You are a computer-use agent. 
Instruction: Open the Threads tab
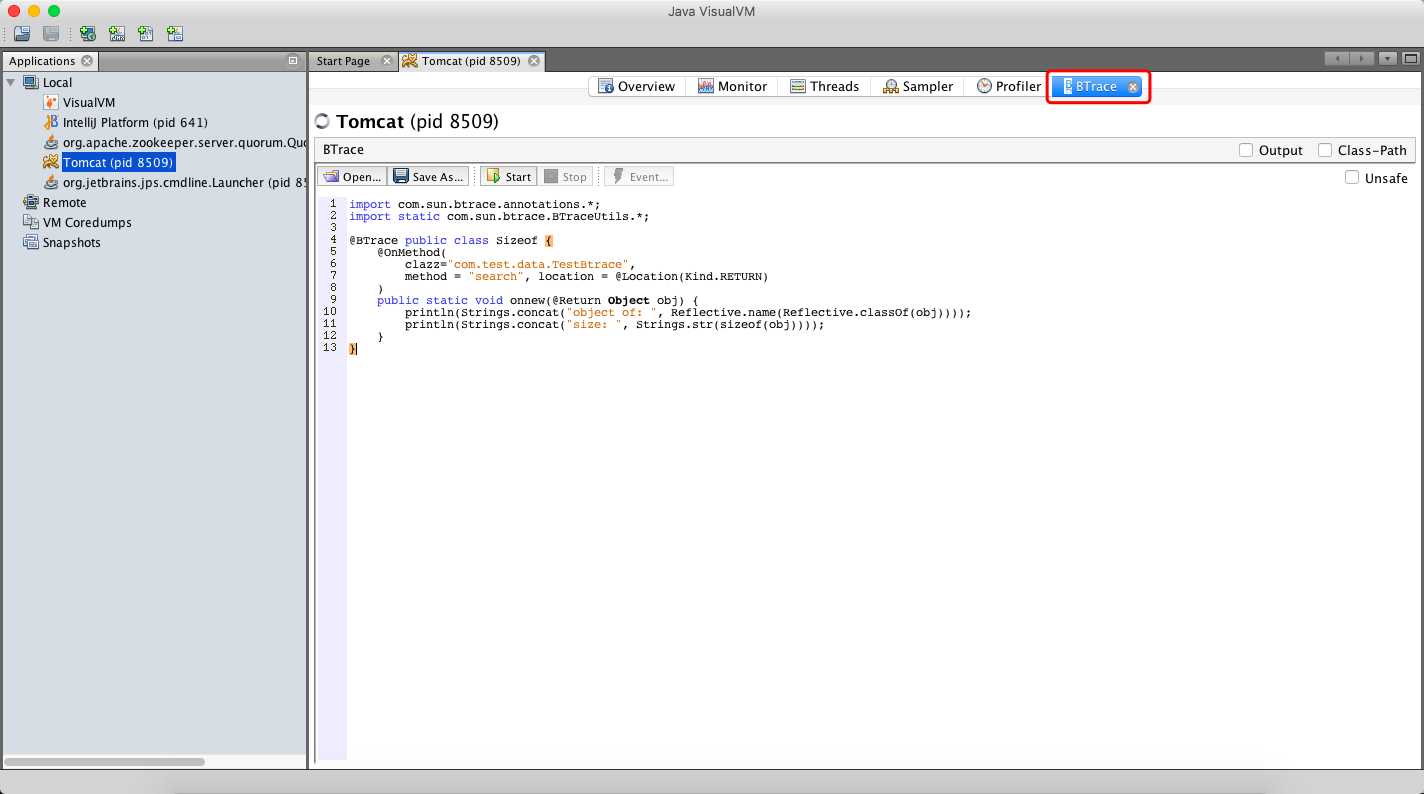coord(825,86)
